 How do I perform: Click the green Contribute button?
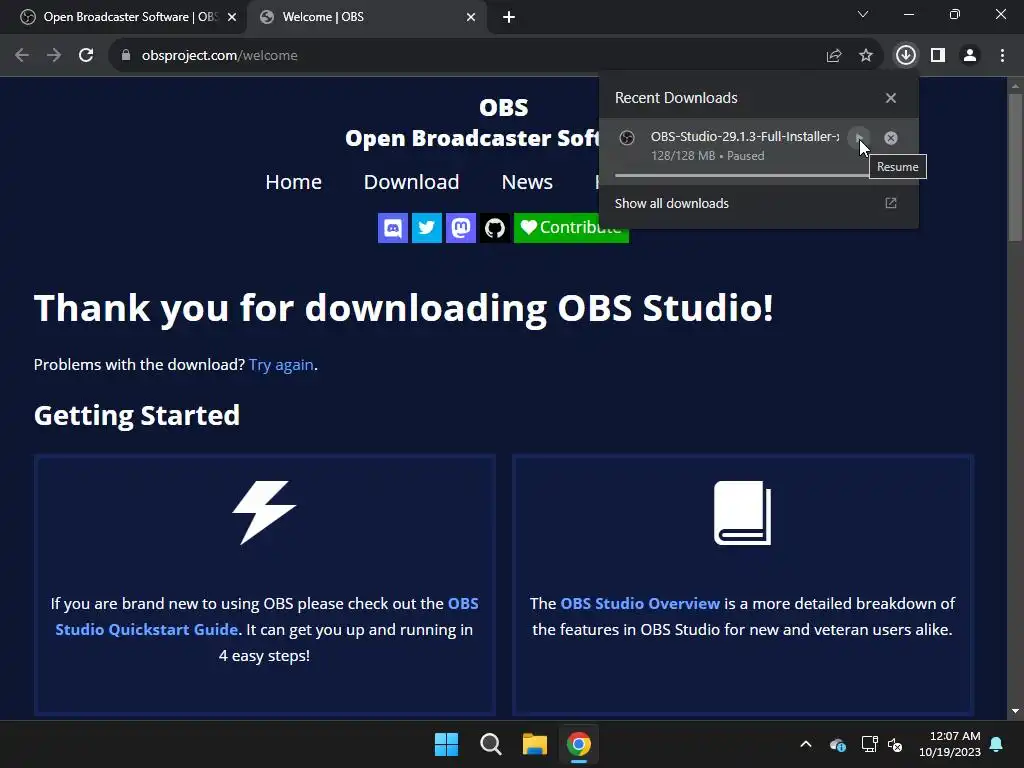[571, 228]
